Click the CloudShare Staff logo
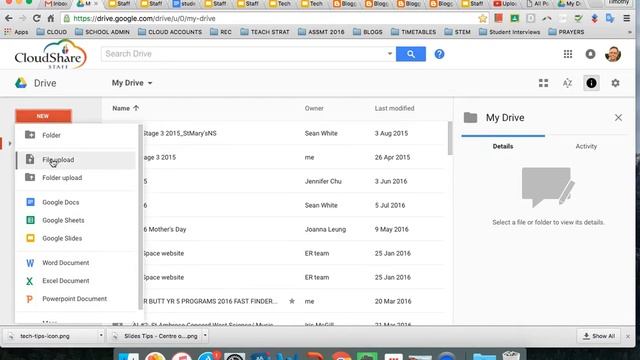 (51, 54)
